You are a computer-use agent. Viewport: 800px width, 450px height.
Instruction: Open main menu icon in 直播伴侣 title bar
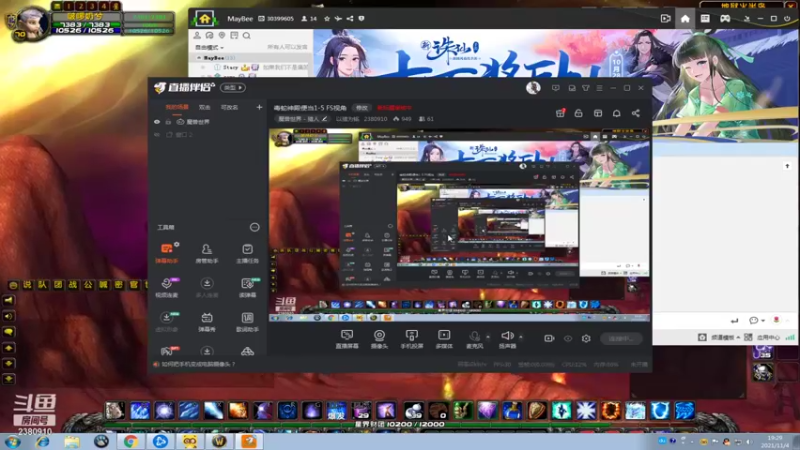click(x=599, y=88)
